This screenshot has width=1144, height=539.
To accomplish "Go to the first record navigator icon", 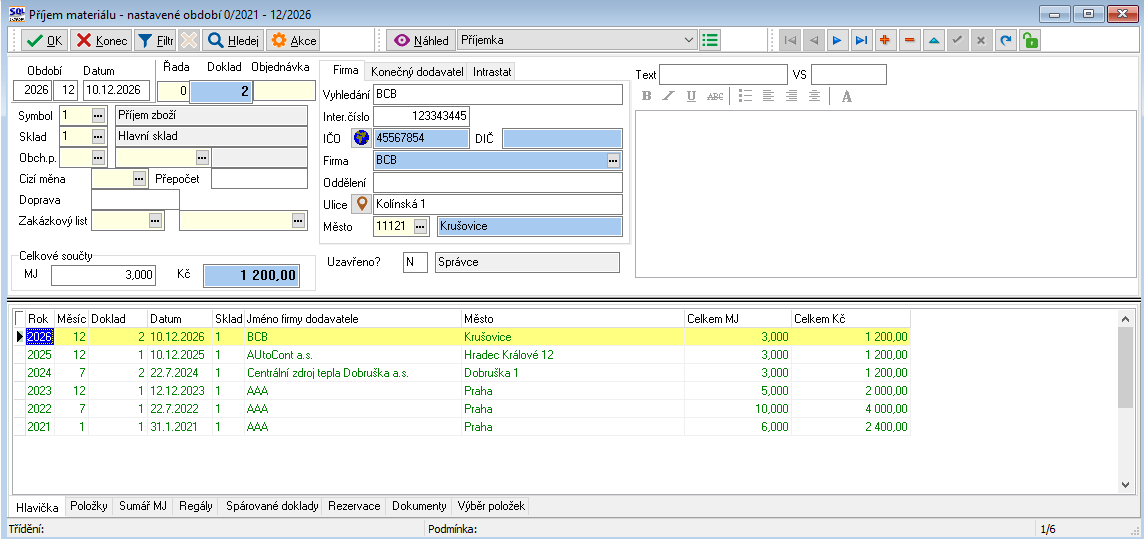I will point(789,40).
